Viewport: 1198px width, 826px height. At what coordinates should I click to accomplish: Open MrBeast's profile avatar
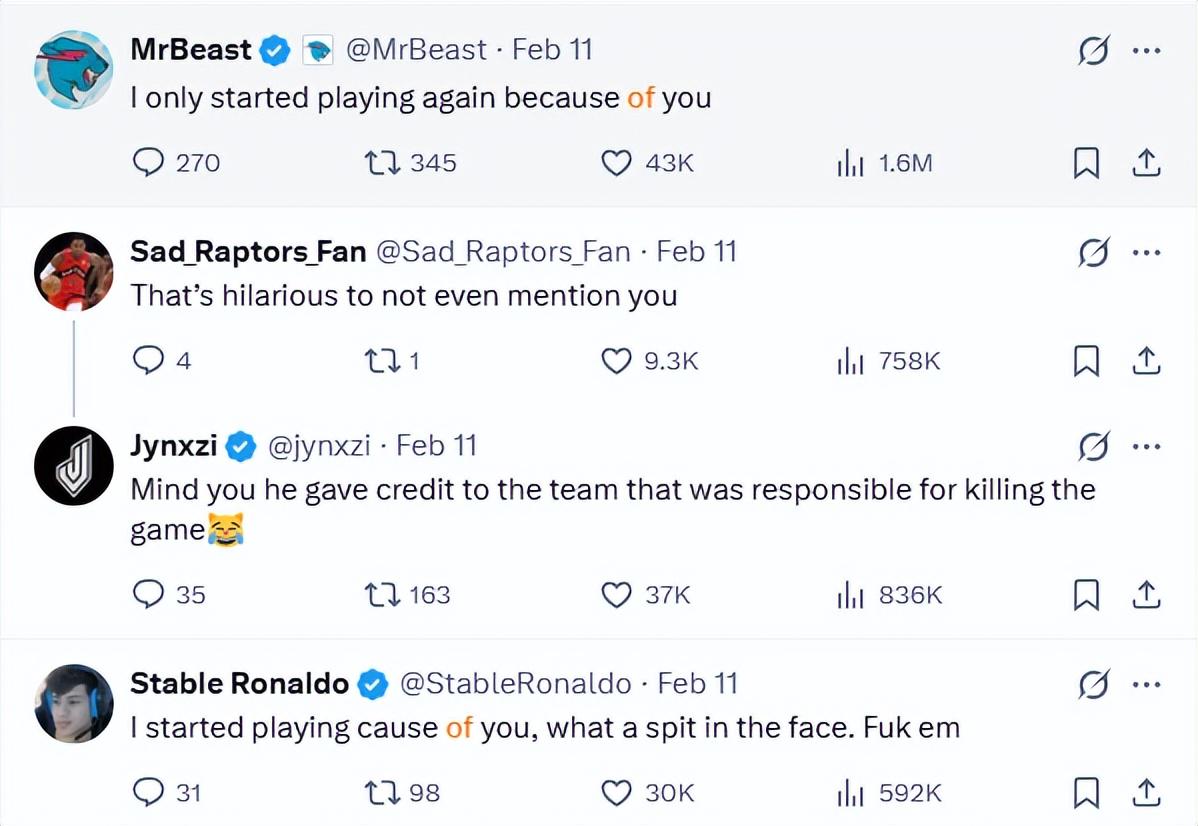click(x=73, y=69)
